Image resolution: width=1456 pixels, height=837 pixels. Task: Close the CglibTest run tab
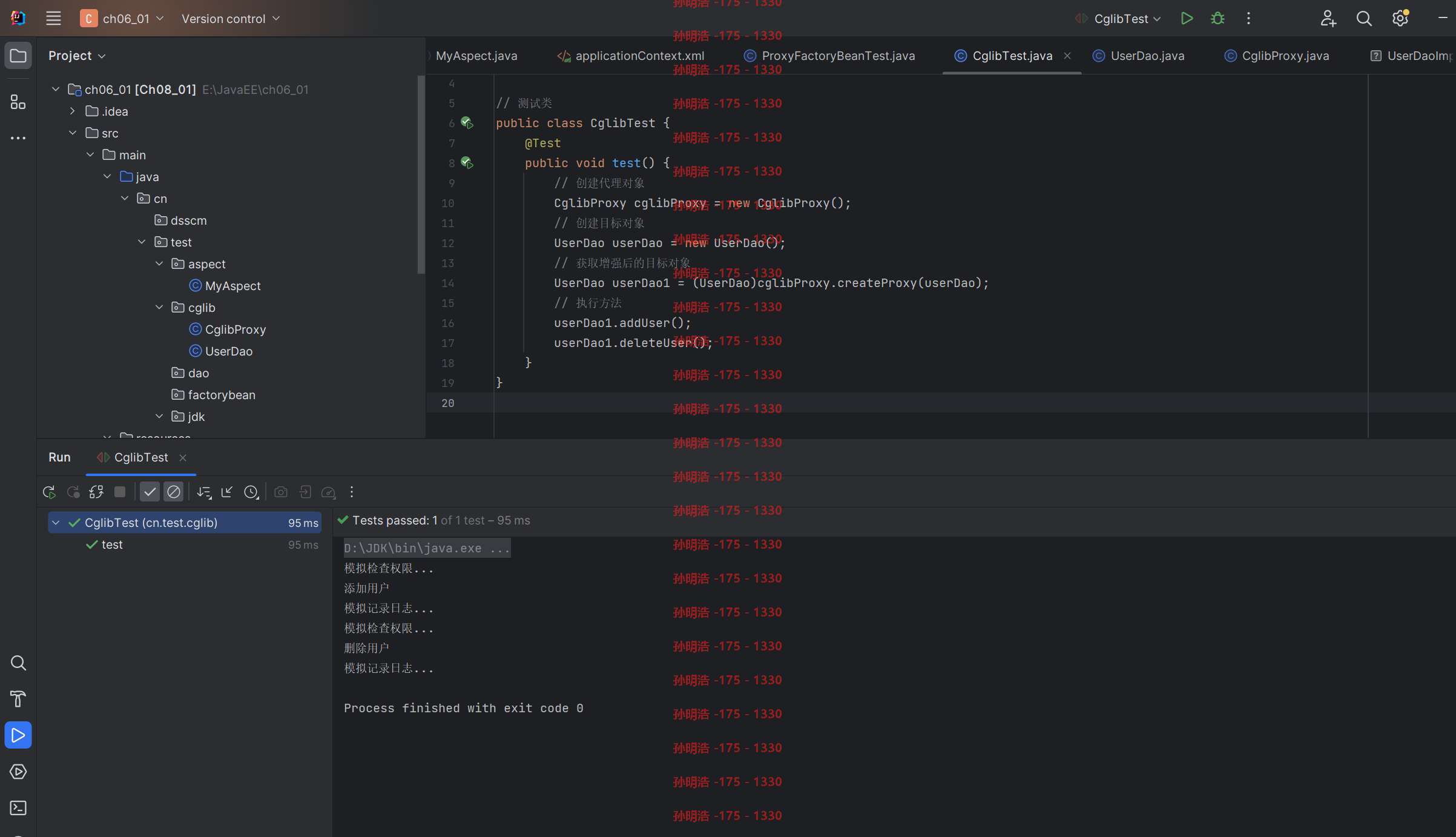click(x=183, y=458)
